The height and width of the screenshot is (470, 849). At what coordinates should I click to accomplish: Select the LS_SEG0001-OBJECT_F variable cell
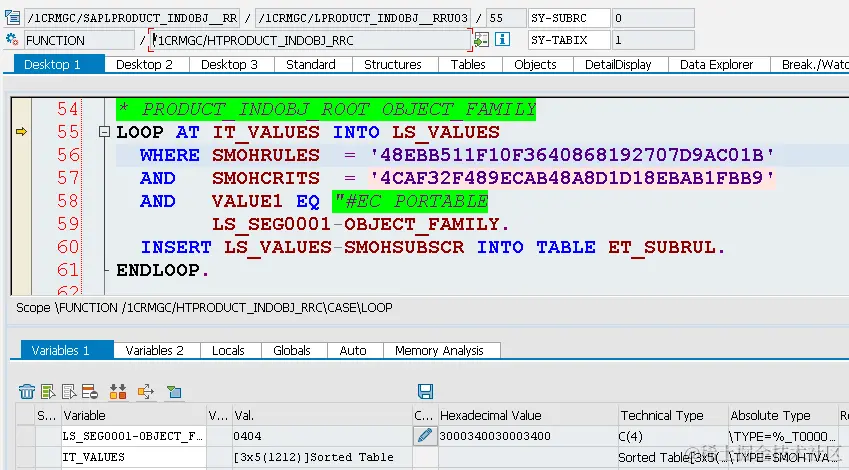[134, 436]
